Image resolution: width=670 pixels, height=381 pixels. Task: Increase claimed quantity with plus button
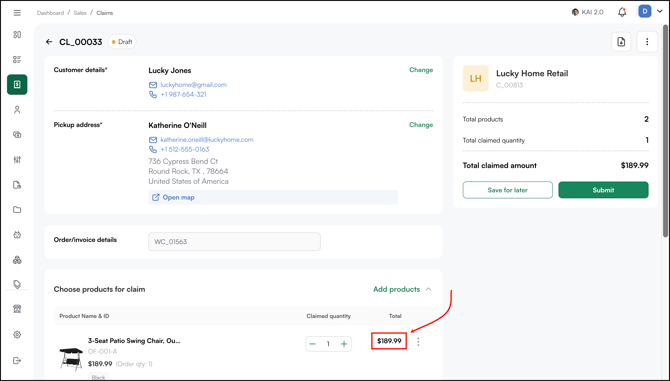344,344
